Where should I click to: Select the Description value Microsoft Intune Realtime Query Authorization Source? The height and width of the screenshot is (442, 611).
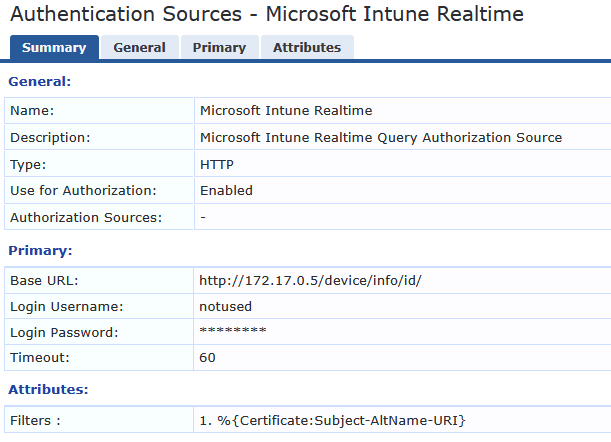(x=381, y=138)
